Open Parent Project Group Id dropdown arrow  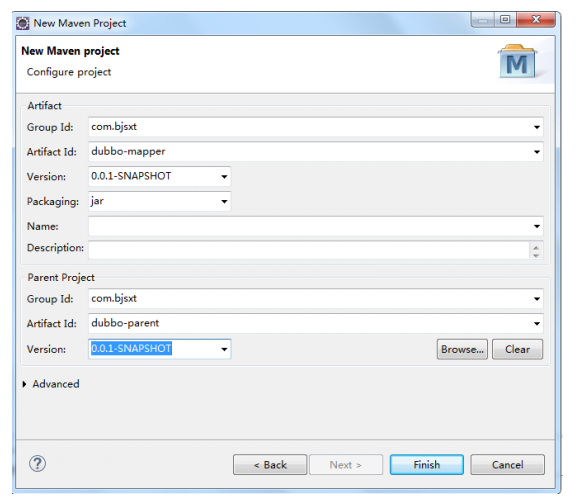(x=537, y=299)
